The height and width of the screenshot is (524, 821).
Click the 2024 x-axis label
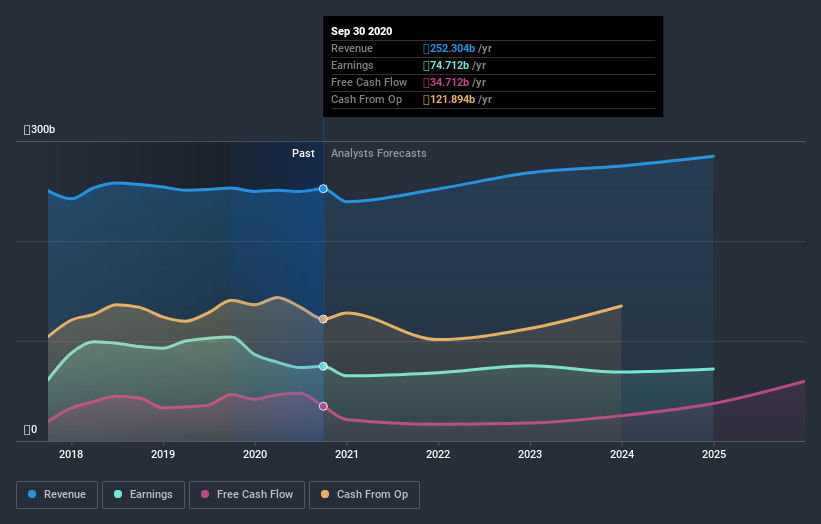tap(622, 454)
